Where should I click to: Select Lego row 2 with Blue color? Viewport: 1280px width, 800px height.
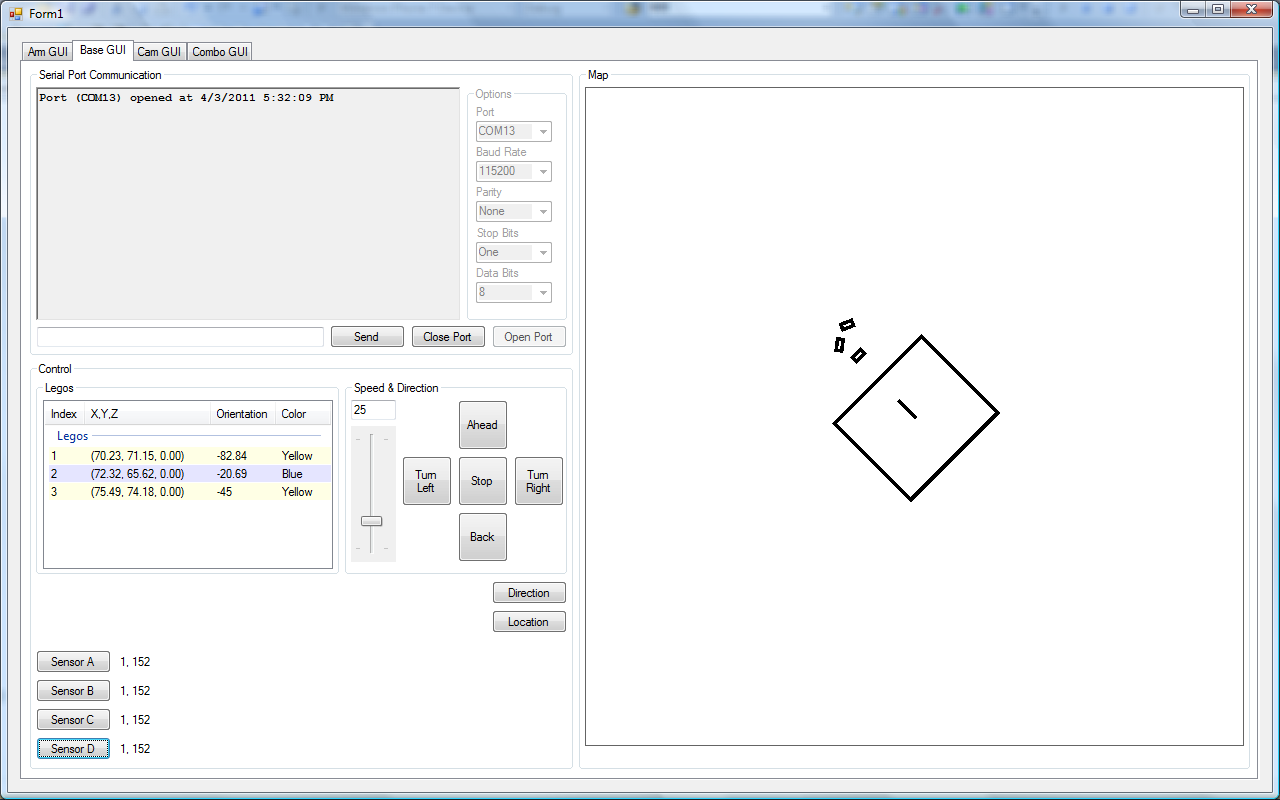[187, 474]
